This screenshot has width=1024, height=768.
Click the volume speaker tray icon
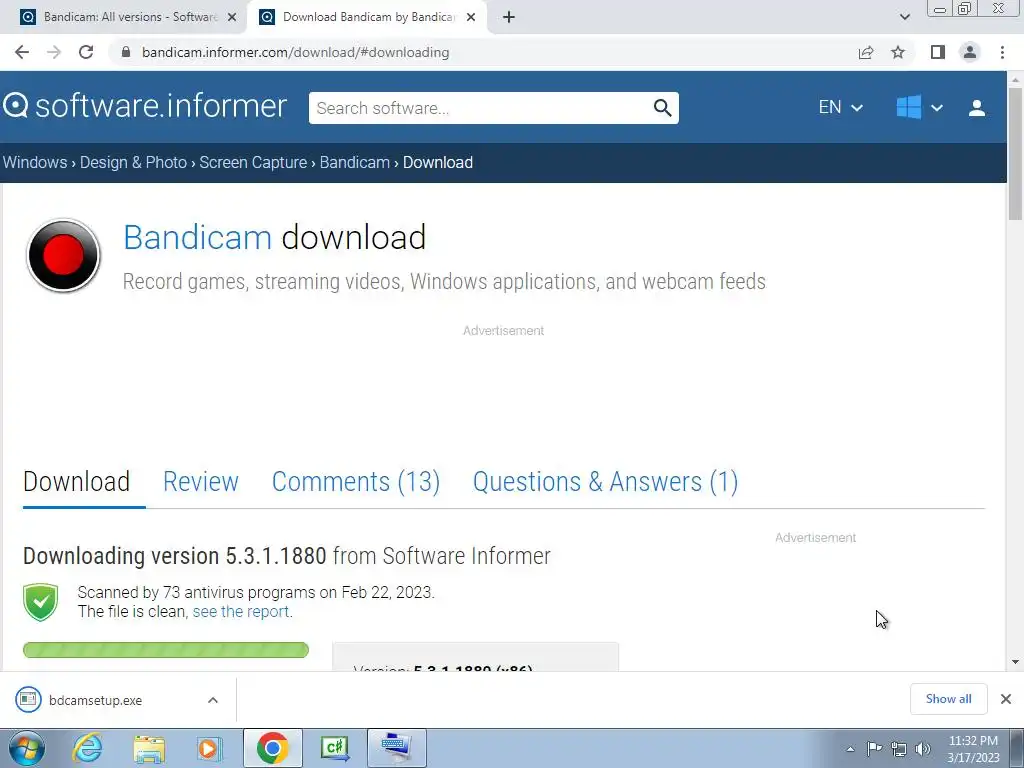(923, 749)
